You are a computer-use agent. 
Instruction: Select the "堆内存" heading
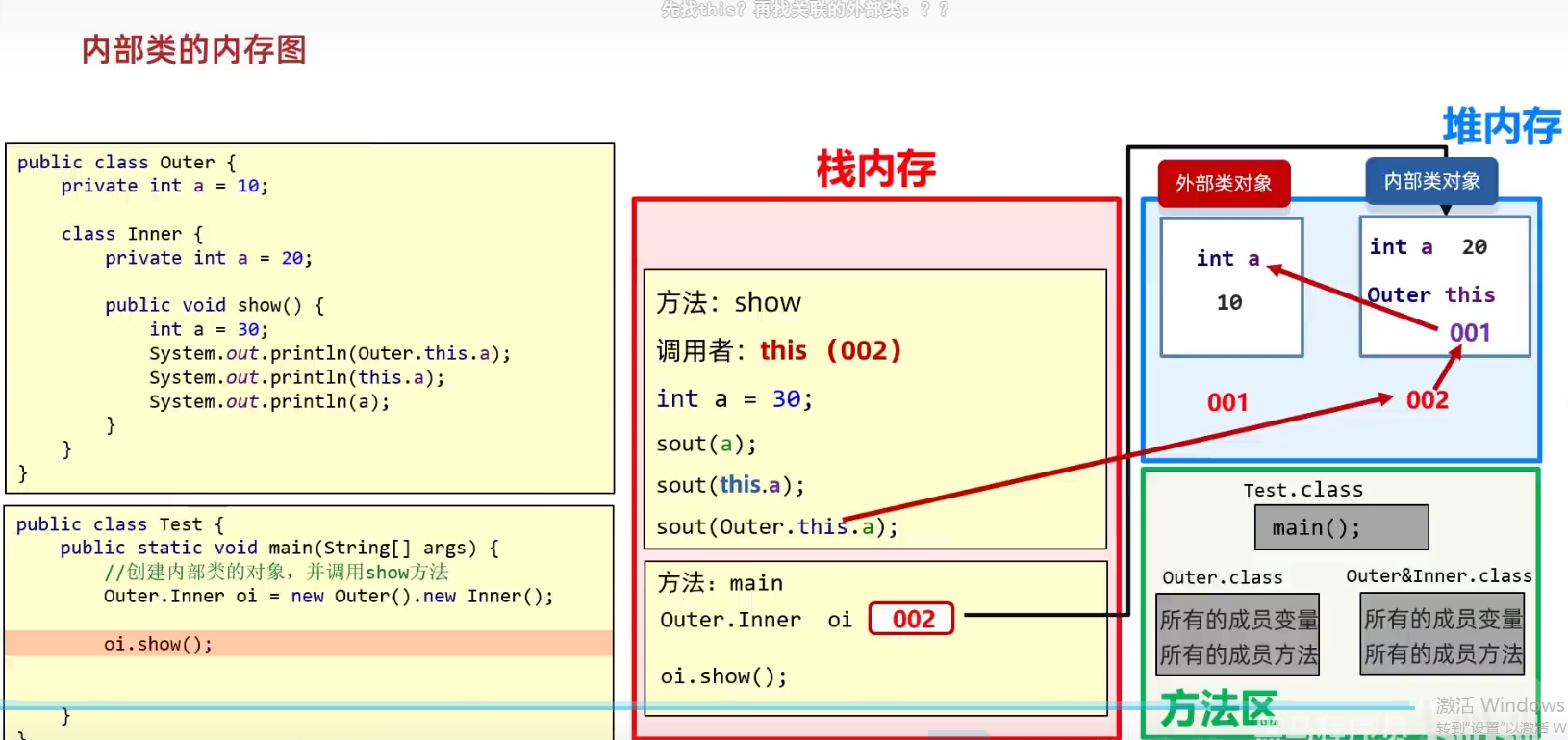point(1502,126)
